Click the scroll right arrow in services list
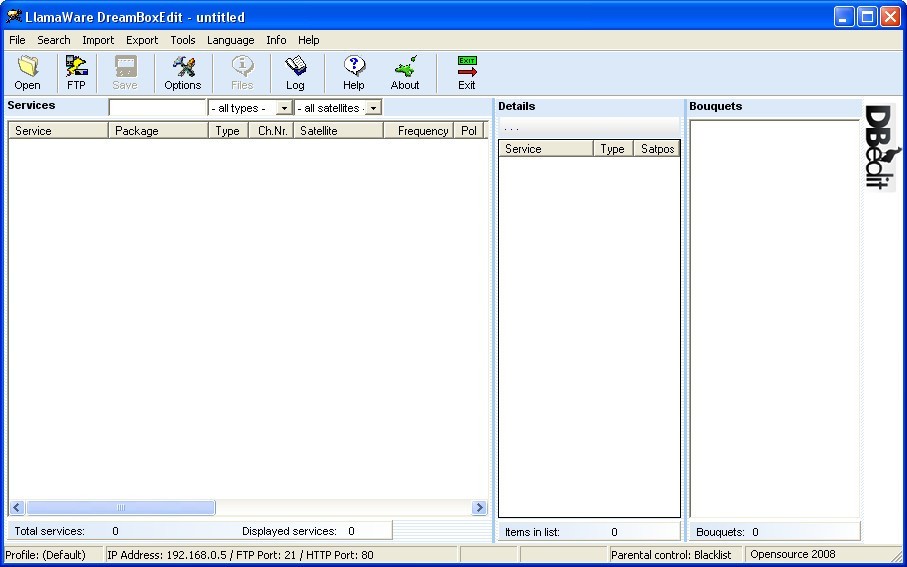907x567 pixels. (x=479, y=508)
